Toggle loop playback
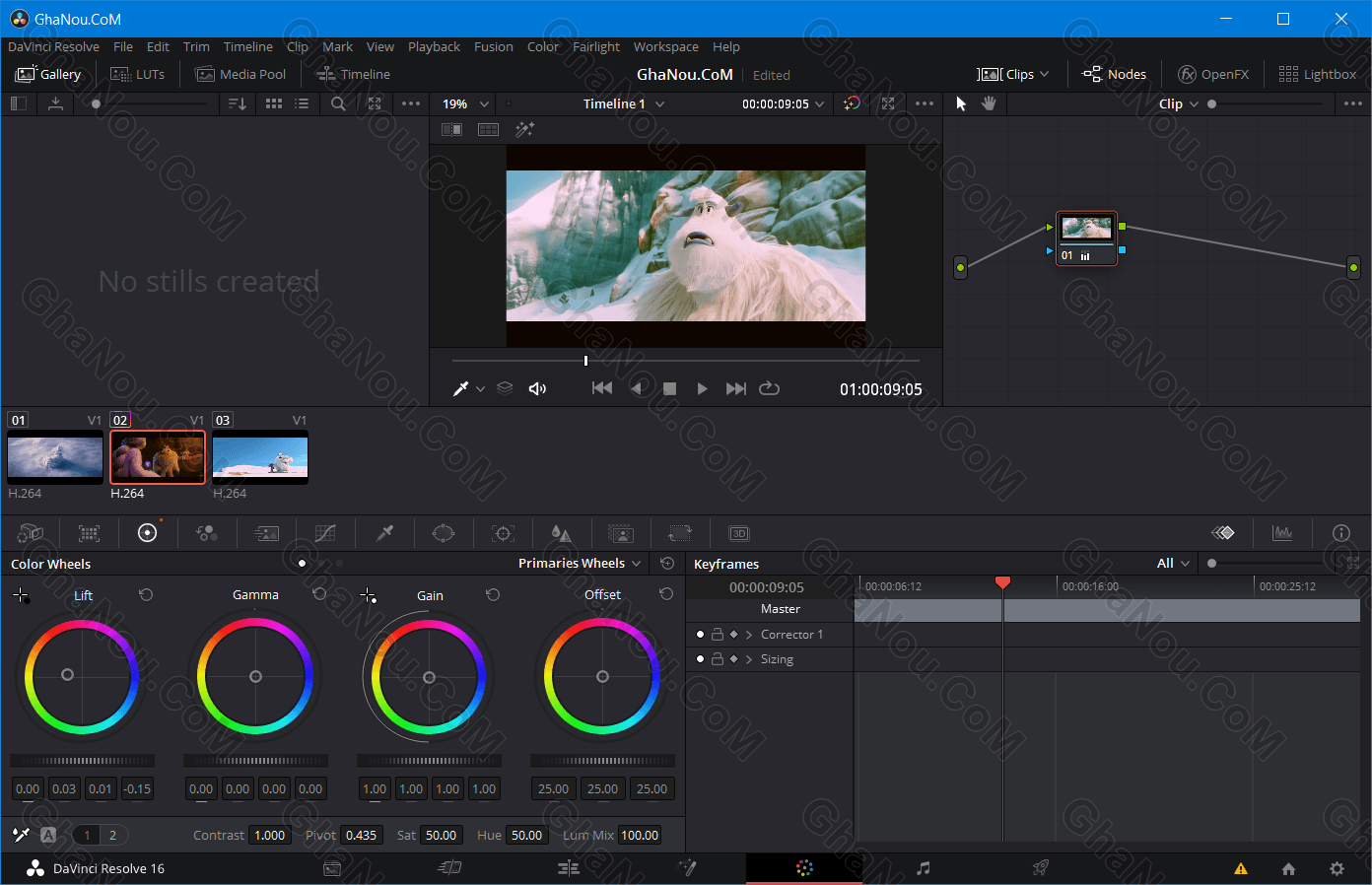The width and height of the screenshot is (1372, 885). point(770,388)
